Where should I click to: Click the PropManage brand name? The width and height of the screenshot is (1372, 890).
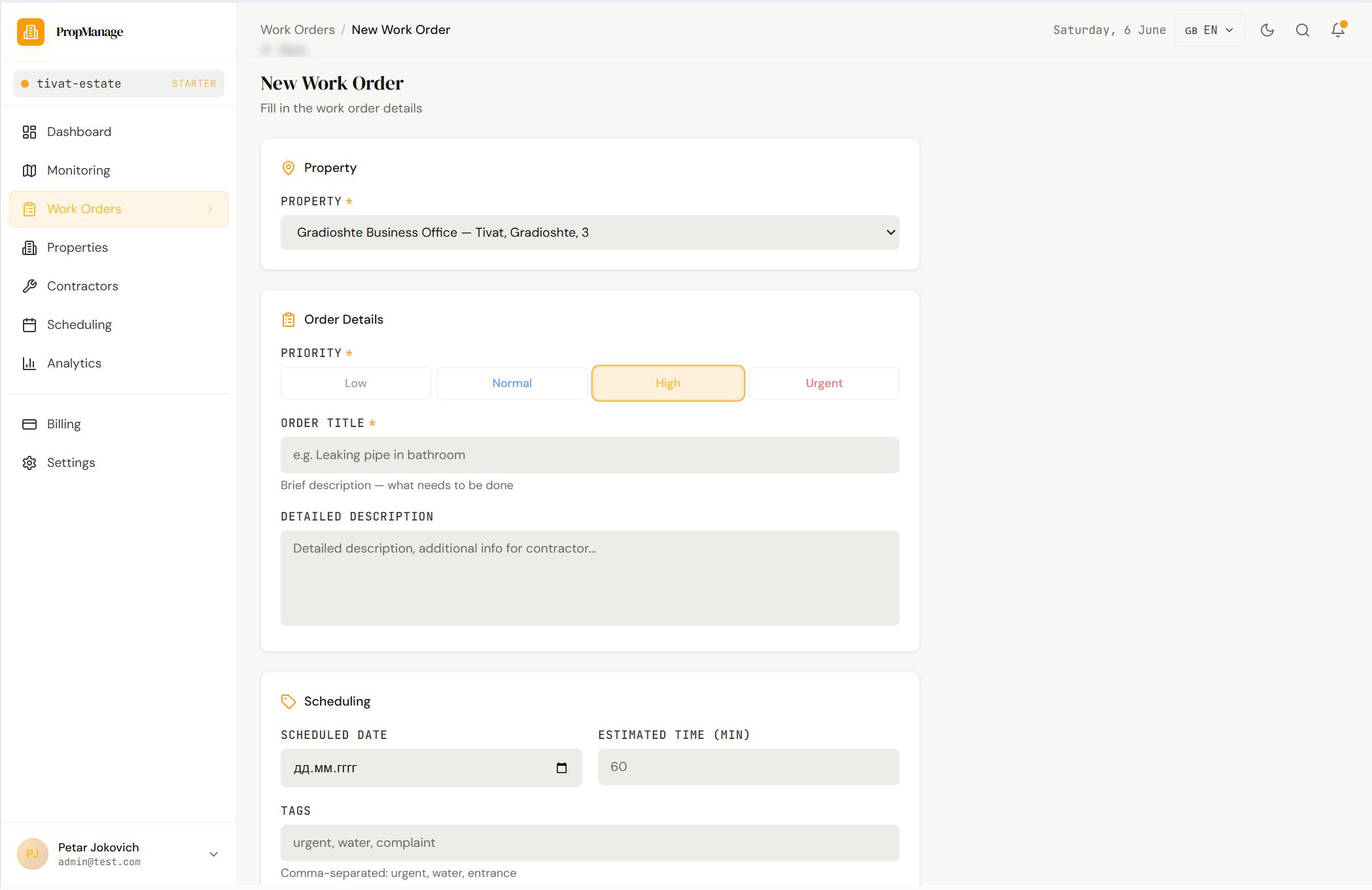click(x=90, y=32)
